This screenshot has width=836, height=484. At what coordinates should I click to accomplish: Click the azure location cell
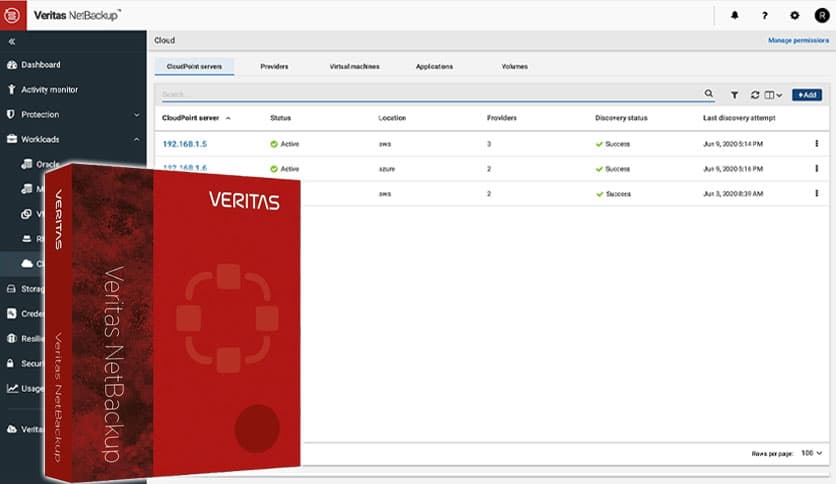387,169
